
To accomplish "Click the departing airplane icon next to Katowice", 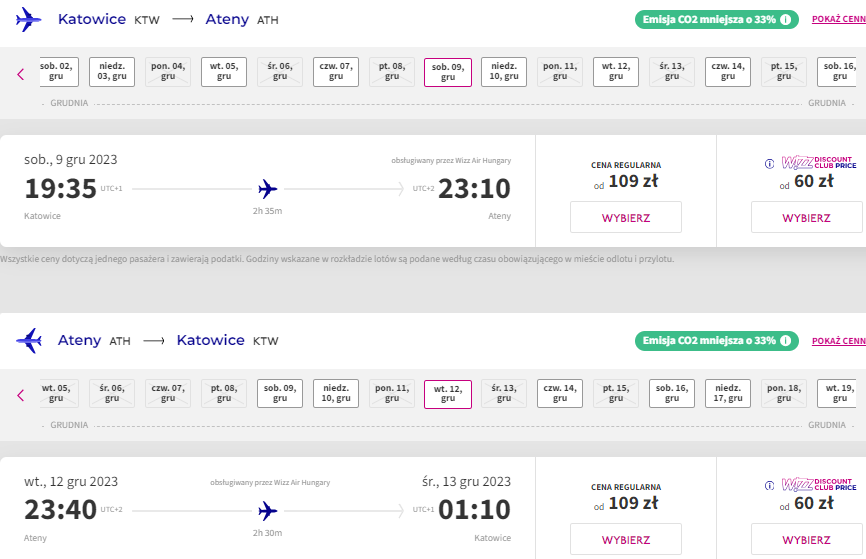I will point(28,20).
